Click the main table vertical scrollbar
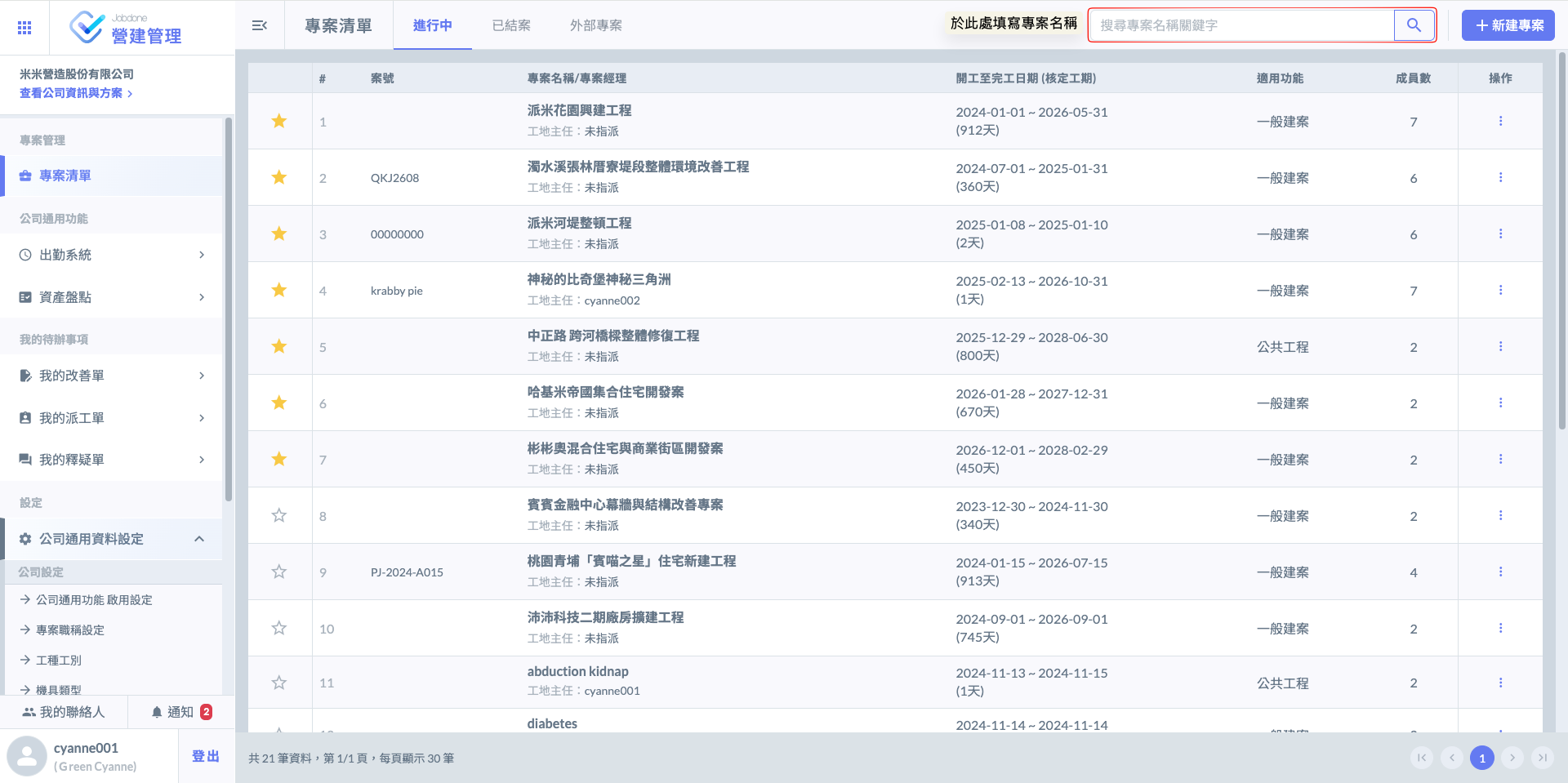Viewport: 1568px width, 783px height. [x=1561, y=245]
